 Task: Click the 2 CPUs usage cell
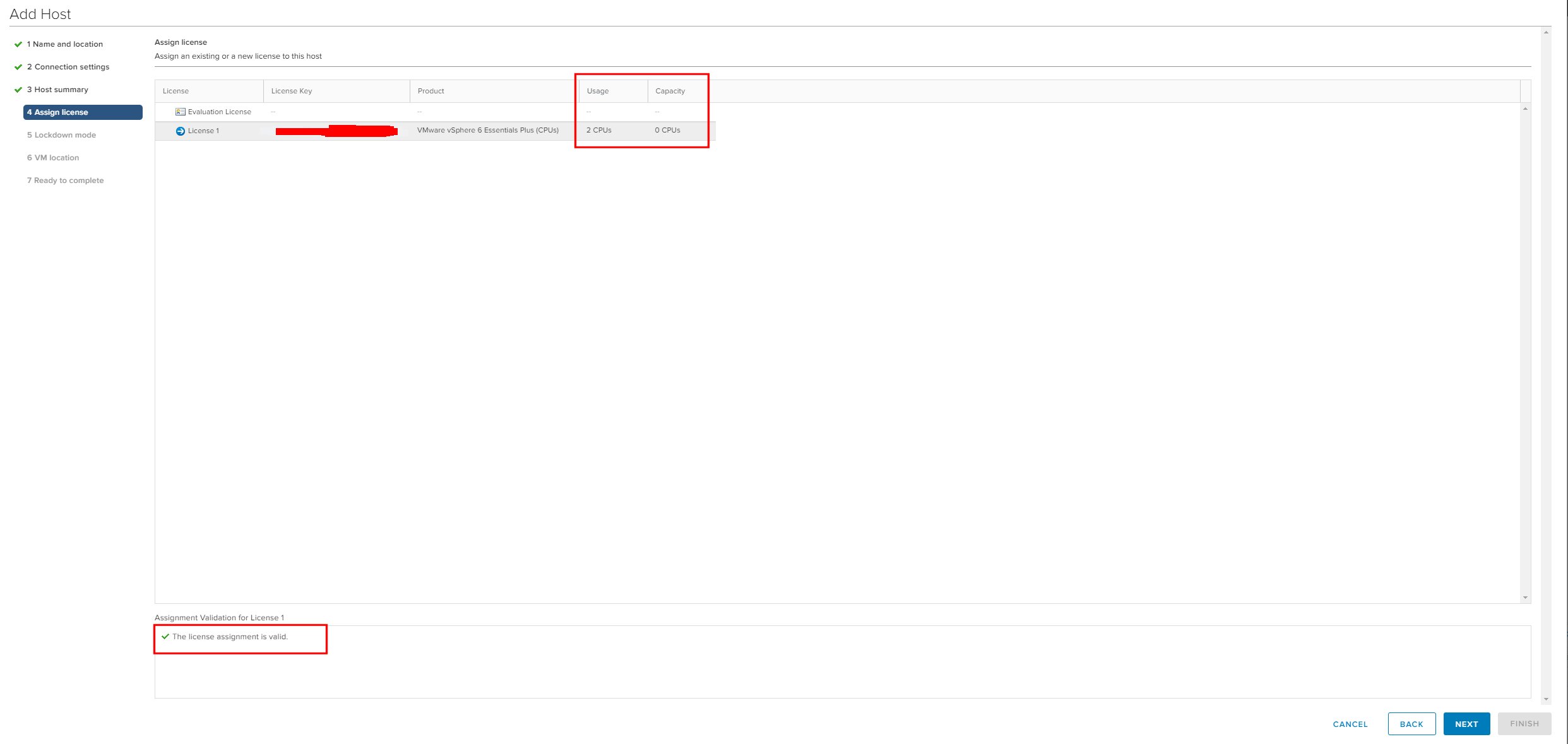click(598, 130)
